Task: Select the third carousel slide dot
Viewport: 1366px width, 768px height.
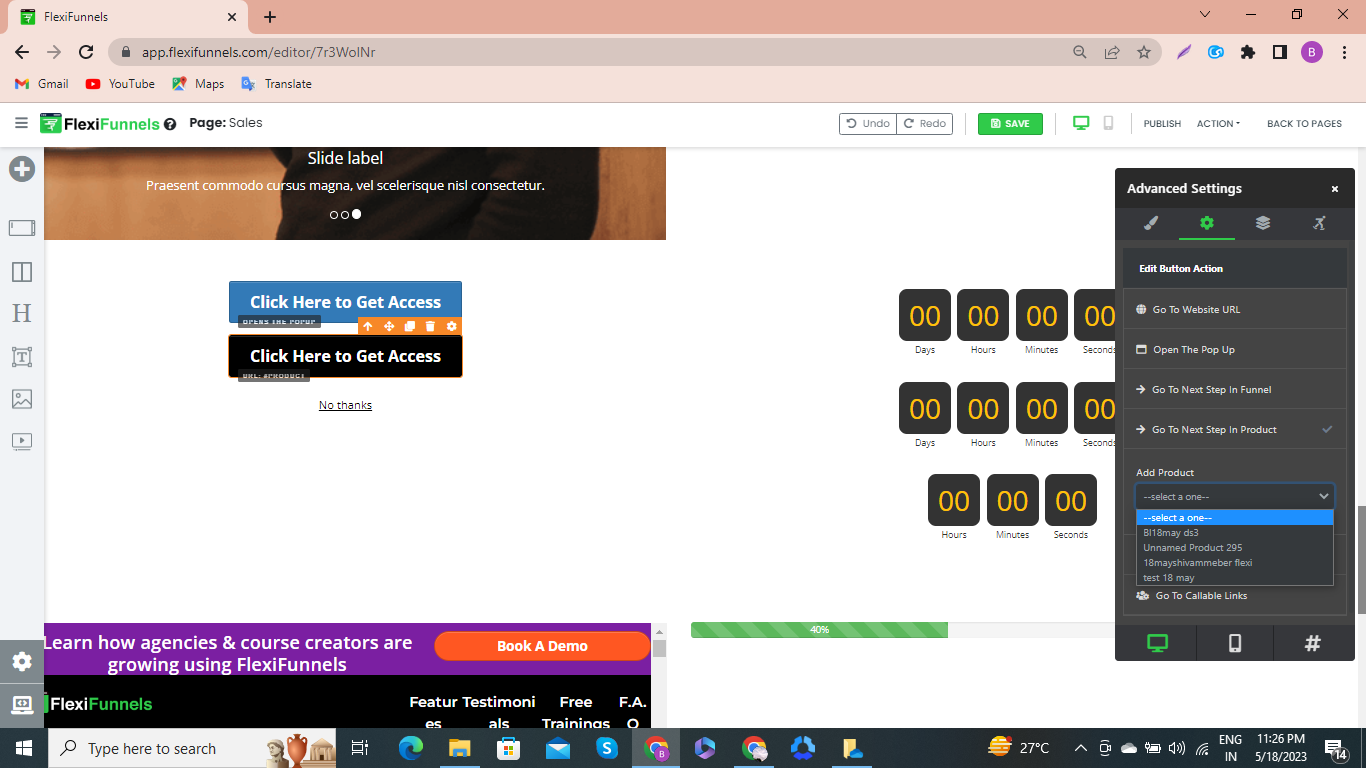Action: click(356, 214)
